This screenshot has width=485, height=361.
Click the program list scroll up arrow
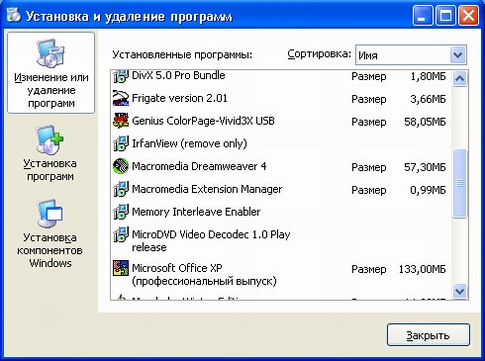(x=460, y=79)
